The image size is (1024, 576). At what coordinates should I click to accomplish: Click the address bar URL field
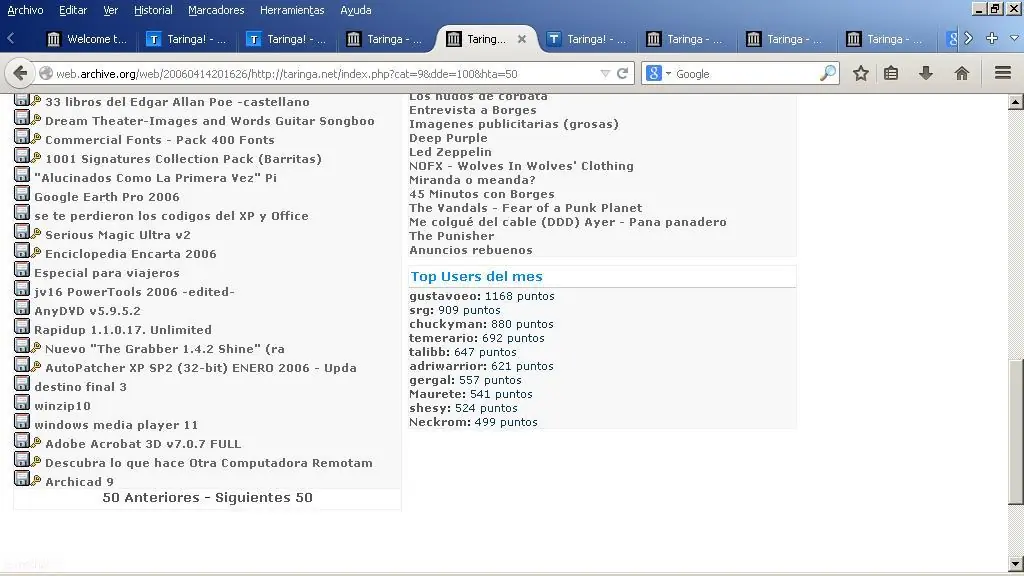tap(325, 74)
